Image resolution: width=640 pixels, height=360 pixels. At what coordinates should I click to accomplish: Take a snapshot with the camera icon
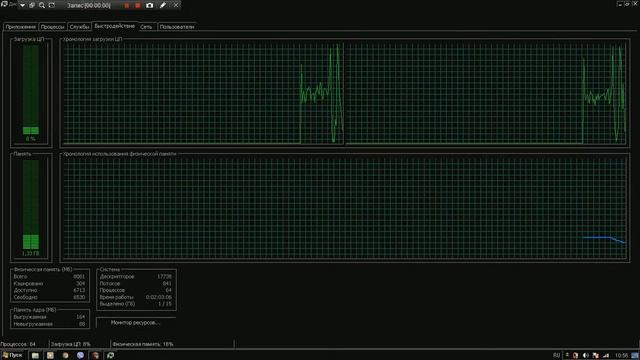pyautogui.click(x=149, y=5)
